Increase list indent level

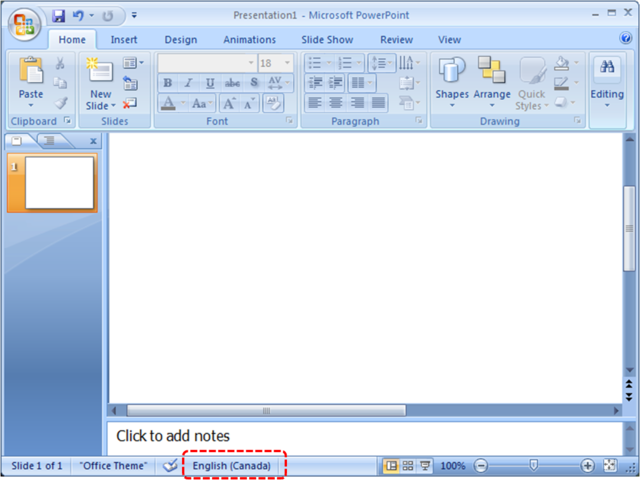tap(336, 83)
